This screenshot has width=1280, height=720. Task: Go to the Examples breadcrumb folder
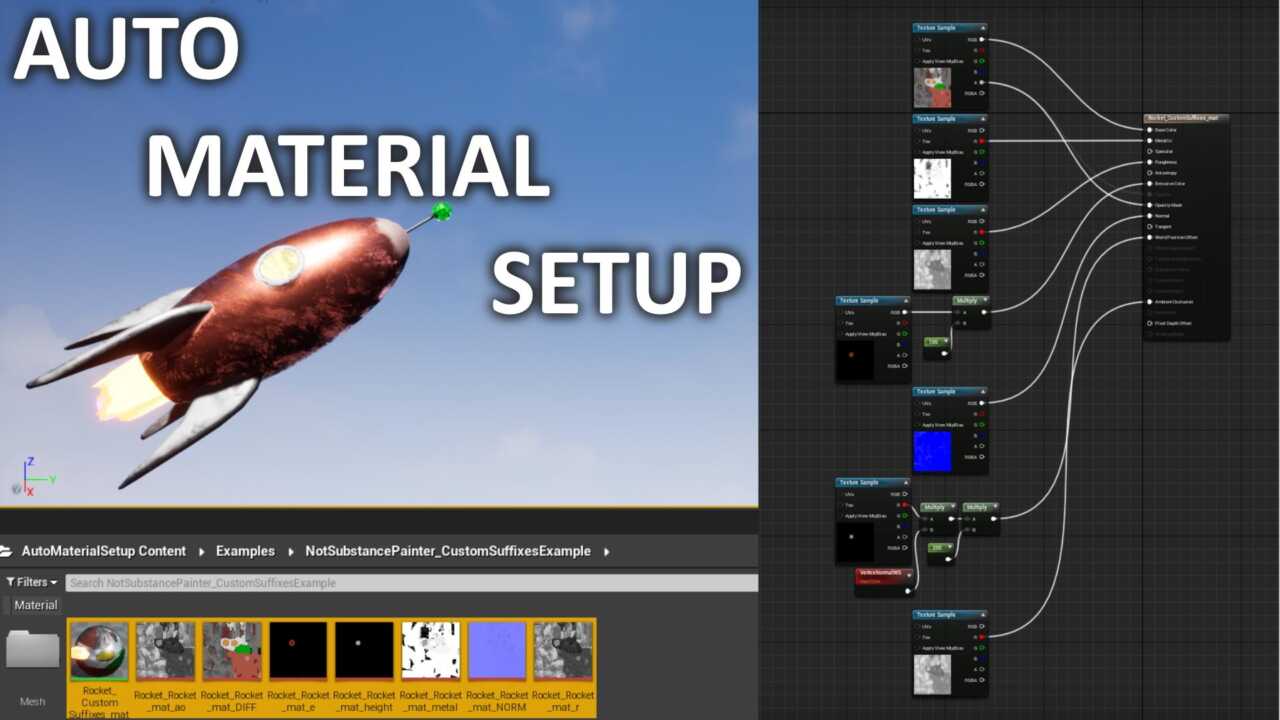(245, 551)
